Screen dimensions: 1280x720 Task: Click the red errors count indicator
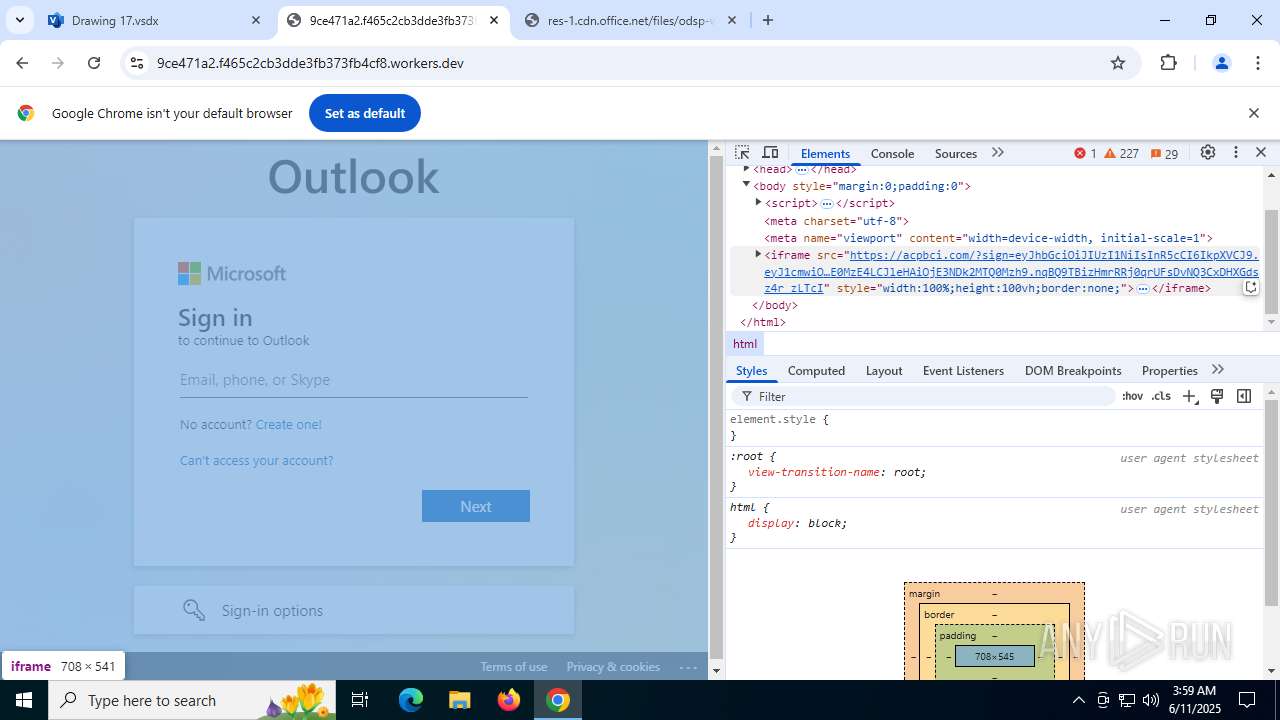[x=1085, y=153]
